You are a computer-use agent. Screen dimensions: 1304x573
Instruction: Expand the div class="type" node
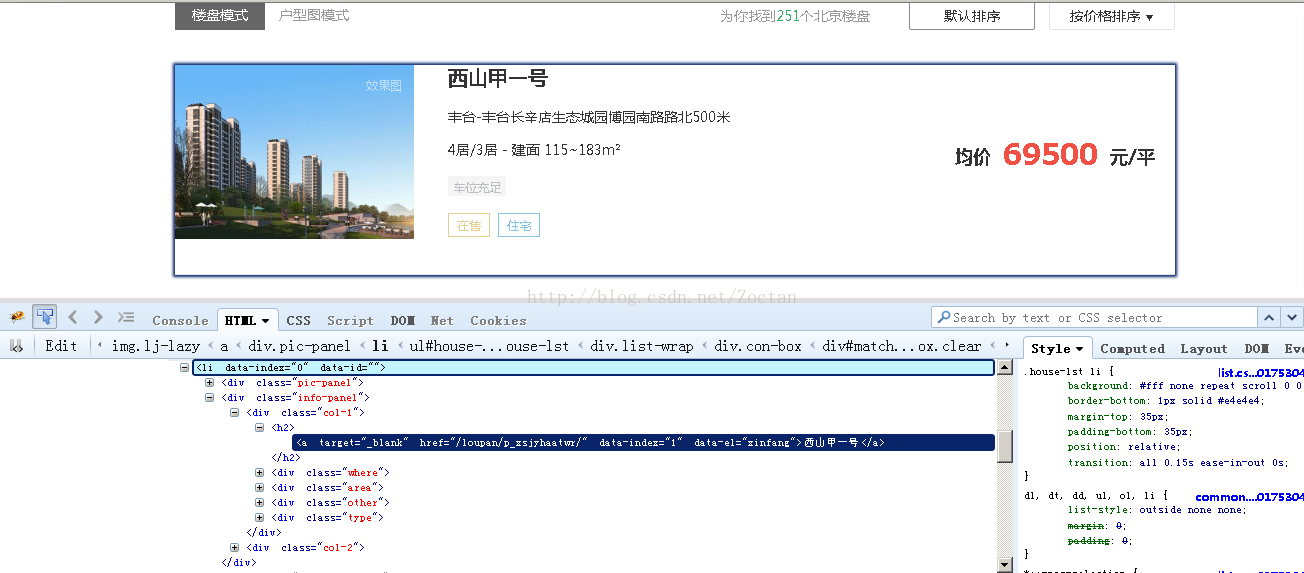pyautogui.click(x=259, y=518)
